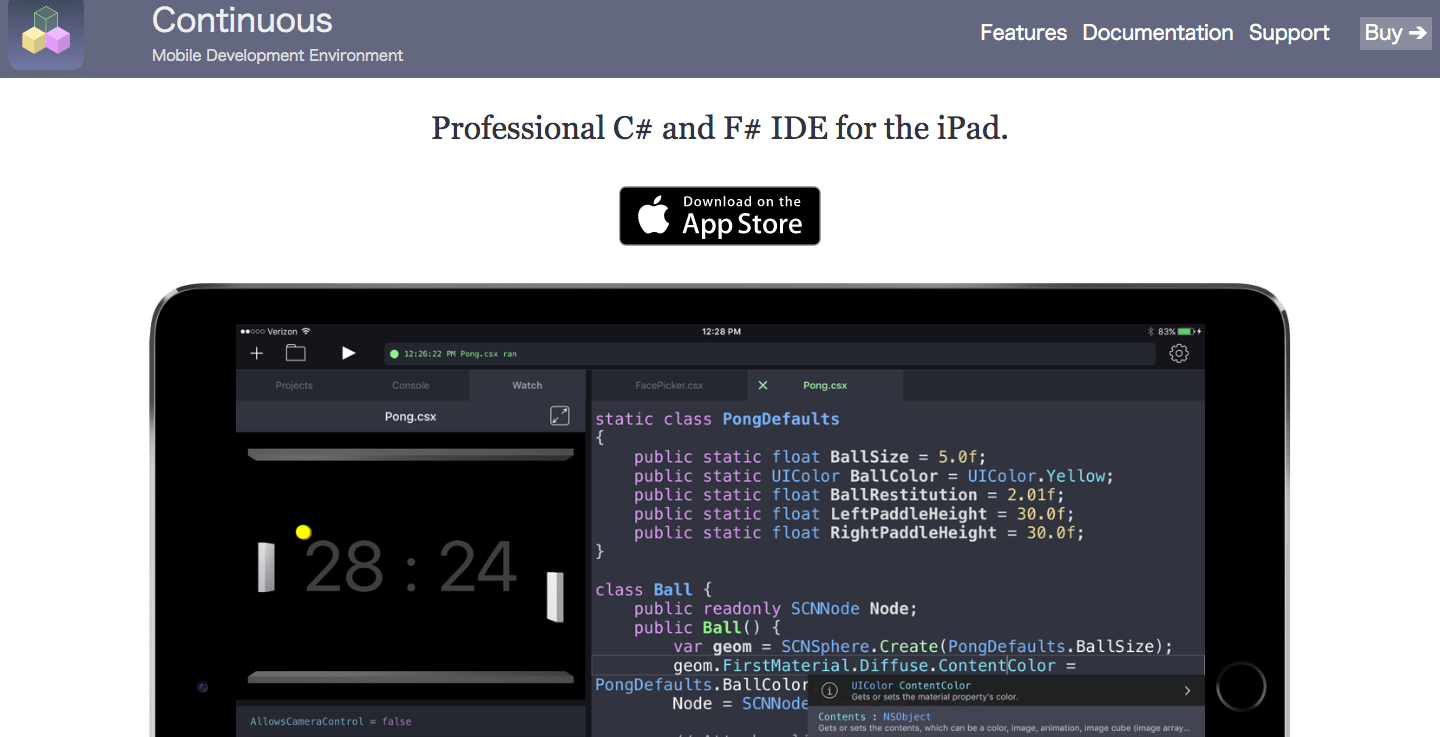
Task: Expand the ContentColor completion chevron
Action: pyautogui.click(x=1187, y=690)
